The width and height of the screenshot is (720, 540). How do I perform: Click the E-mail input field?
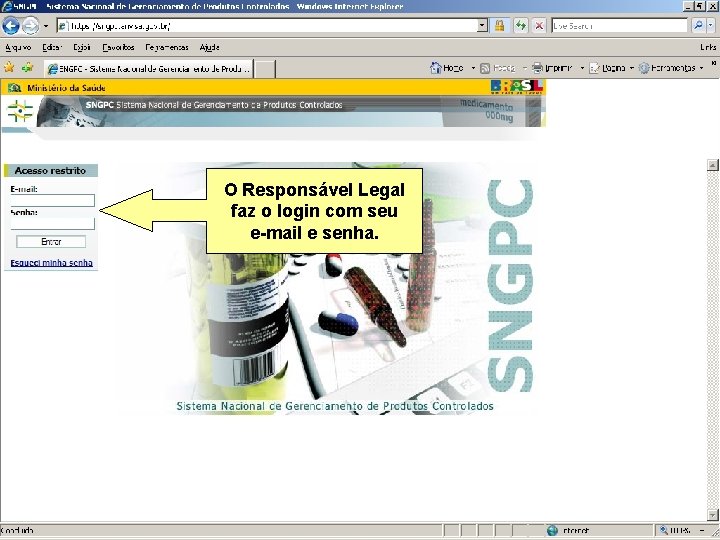52,200
